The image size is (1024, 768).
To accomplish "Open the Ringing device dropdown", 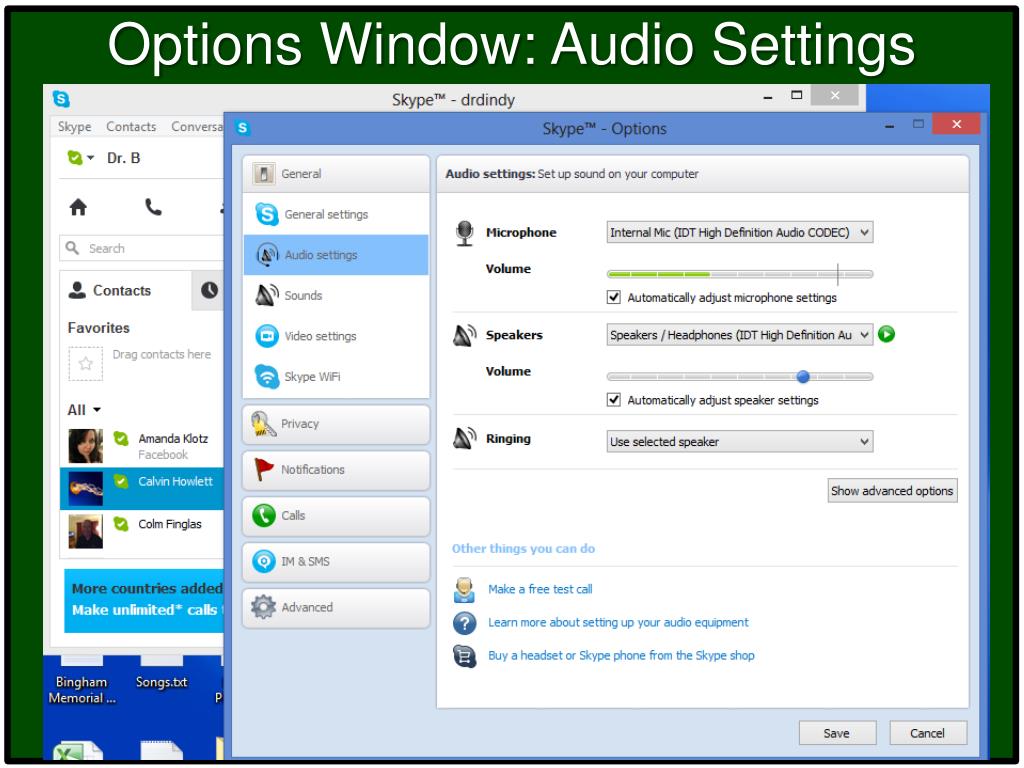I will [739, 441].
